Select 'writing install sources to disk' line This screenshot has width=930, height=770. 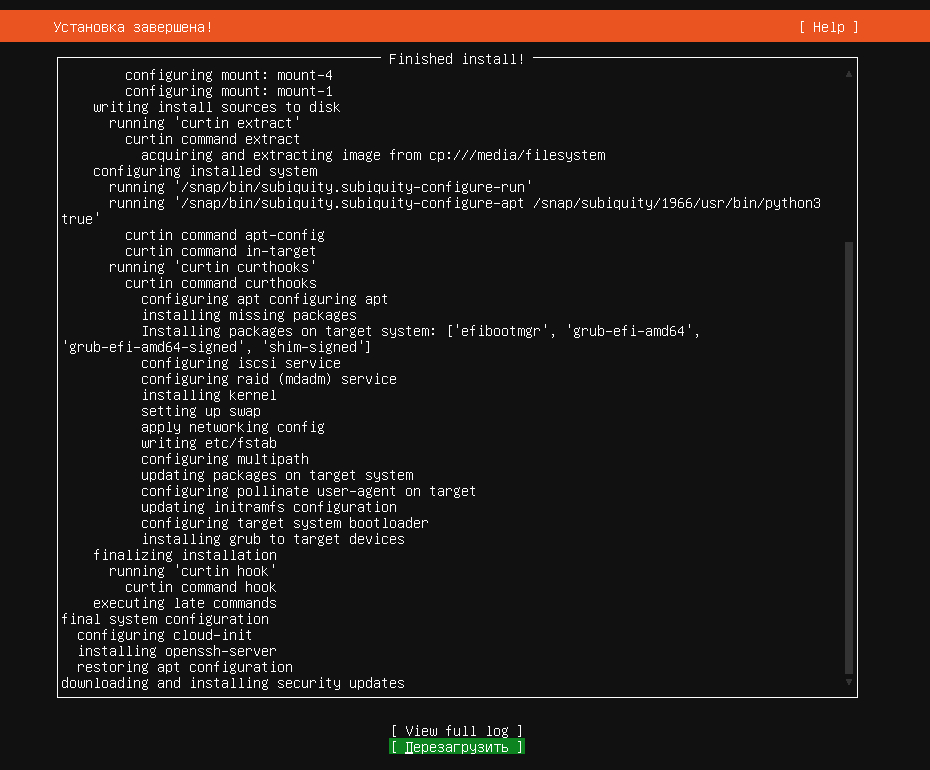[x=216, y=107]
